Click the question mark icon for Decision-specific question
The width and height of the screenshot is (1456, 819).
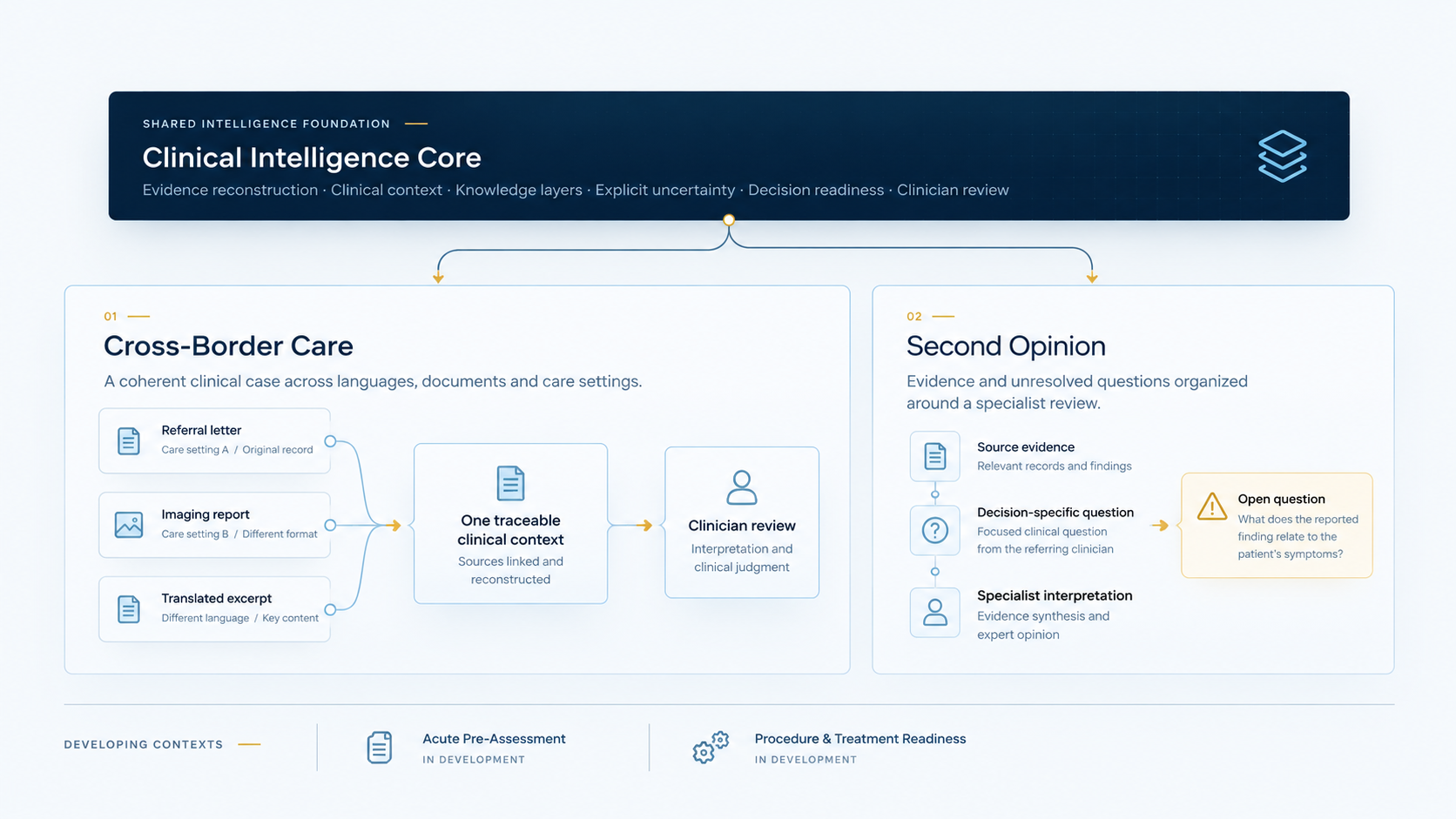tap(934, 530)
